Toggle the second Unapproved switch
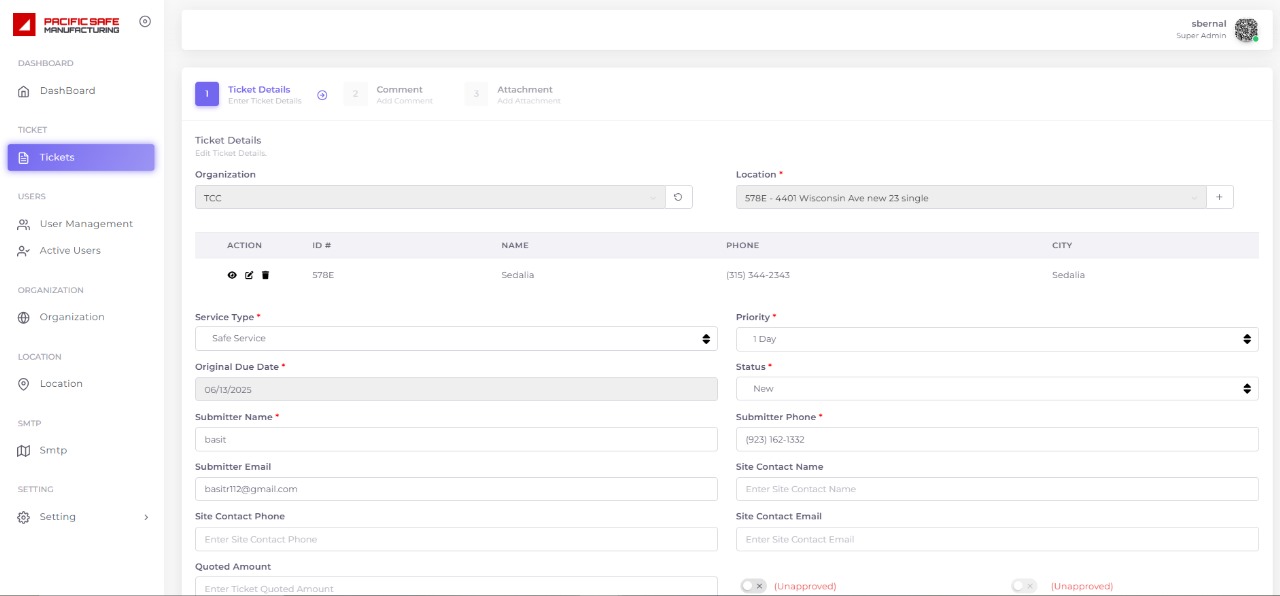 (1024, 586)
